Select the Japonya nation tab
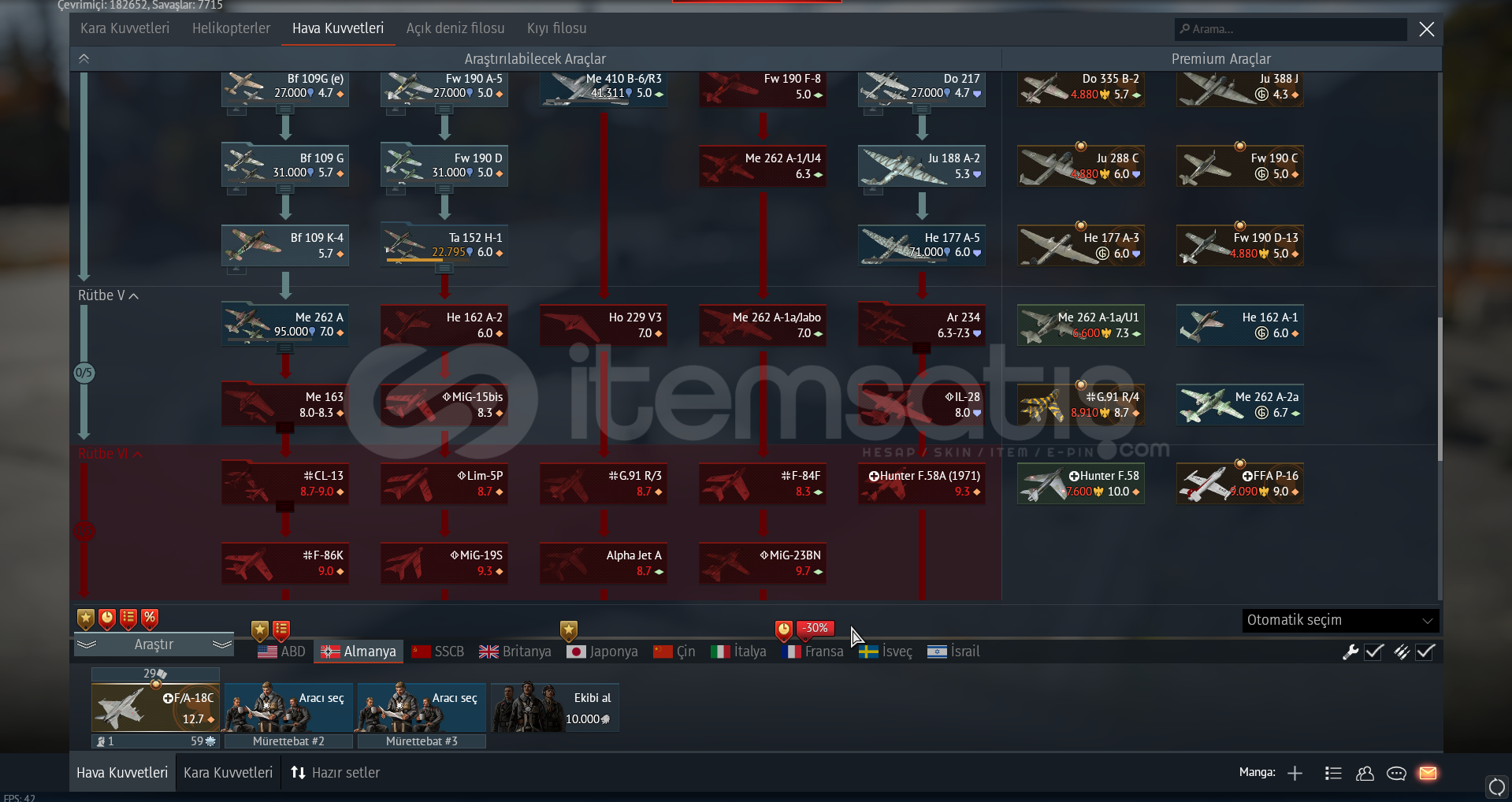The image size is (1512, 802). [603, 652]
